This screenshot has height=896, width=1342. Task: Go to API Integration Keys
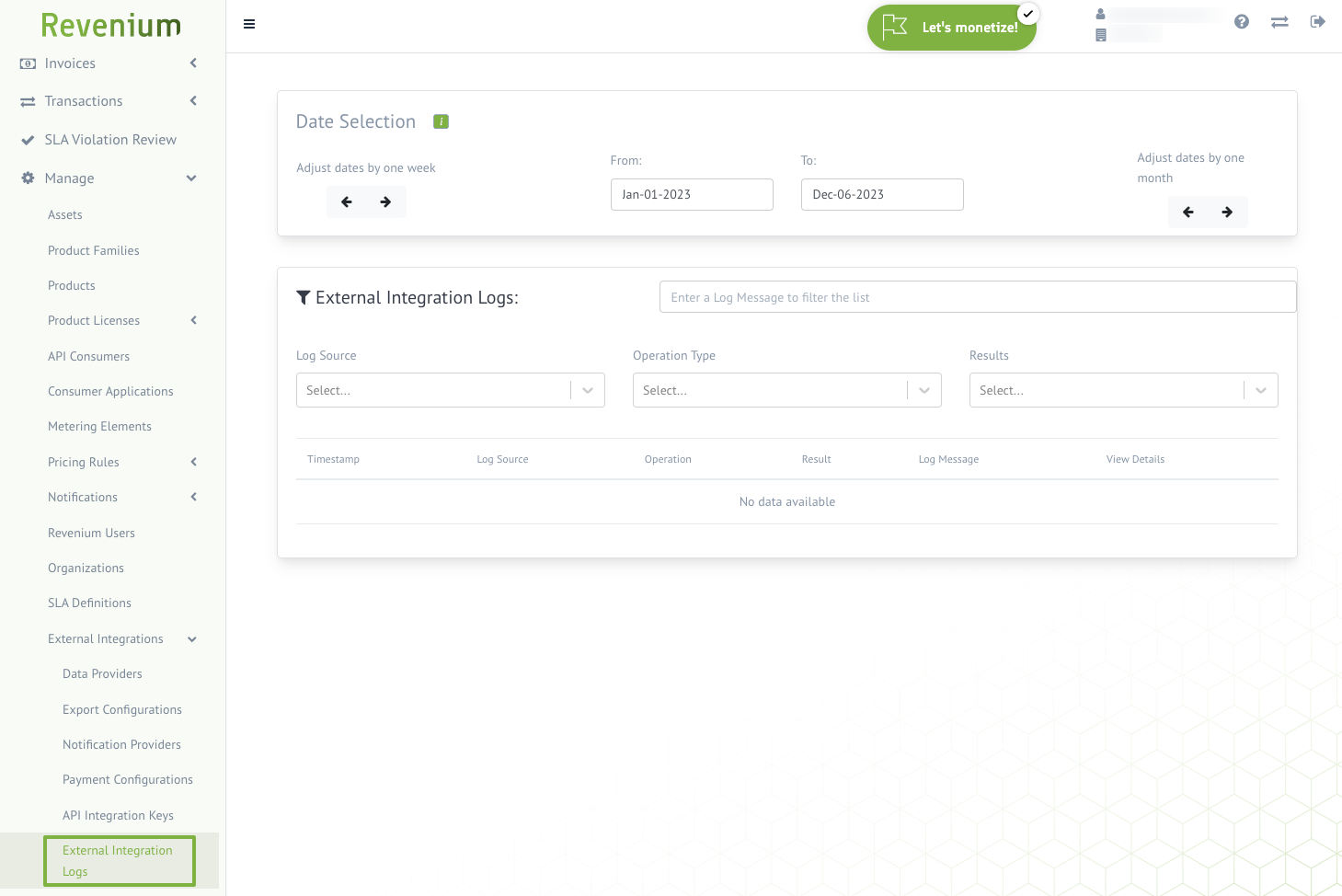click(118, 815)
